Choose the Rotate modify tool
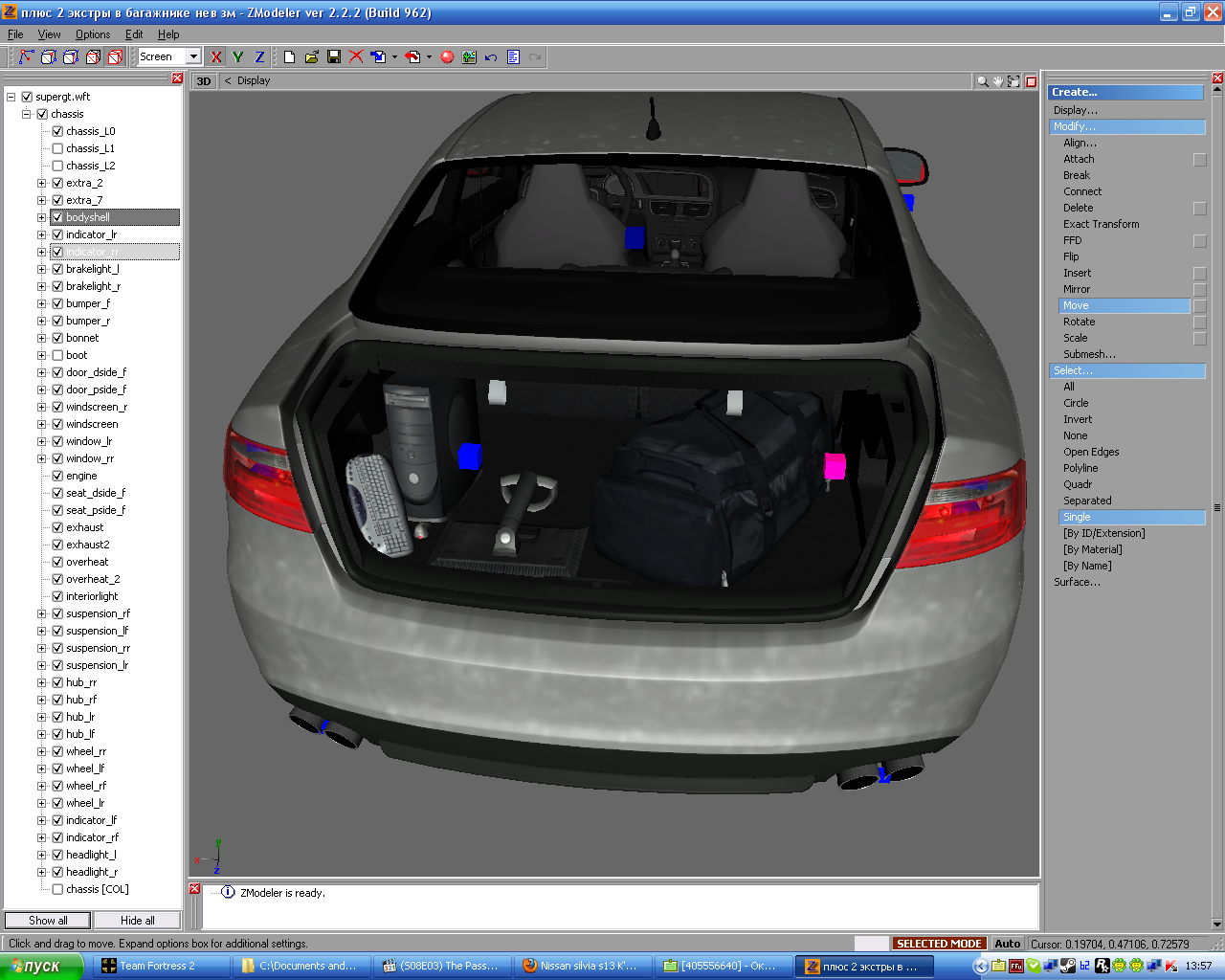The width and height of the screenshot is (1225, 980). point(1079,322)
